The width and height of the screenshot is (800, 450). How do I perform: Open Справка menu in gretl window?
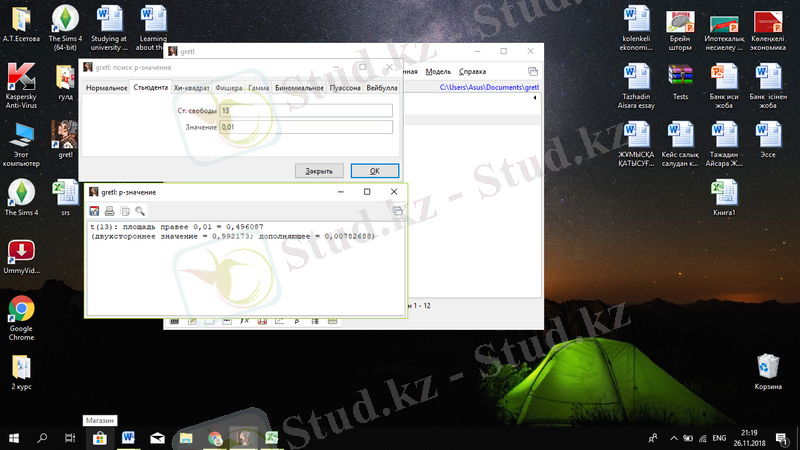point(472,71)
